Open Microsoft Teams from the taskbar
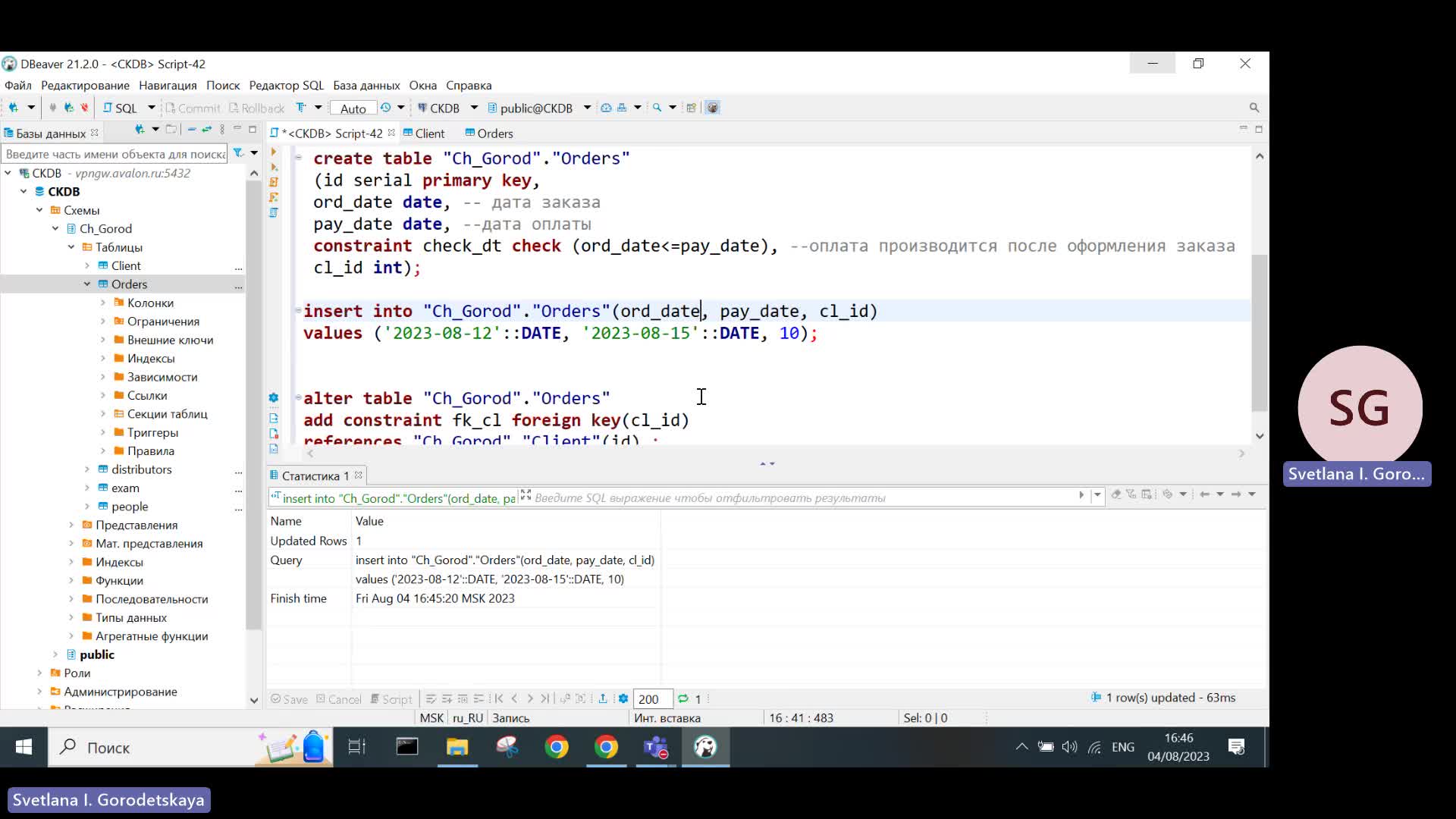Viewport: 1456px width, 819px height. pyautogui.click(x=656, y=748)
